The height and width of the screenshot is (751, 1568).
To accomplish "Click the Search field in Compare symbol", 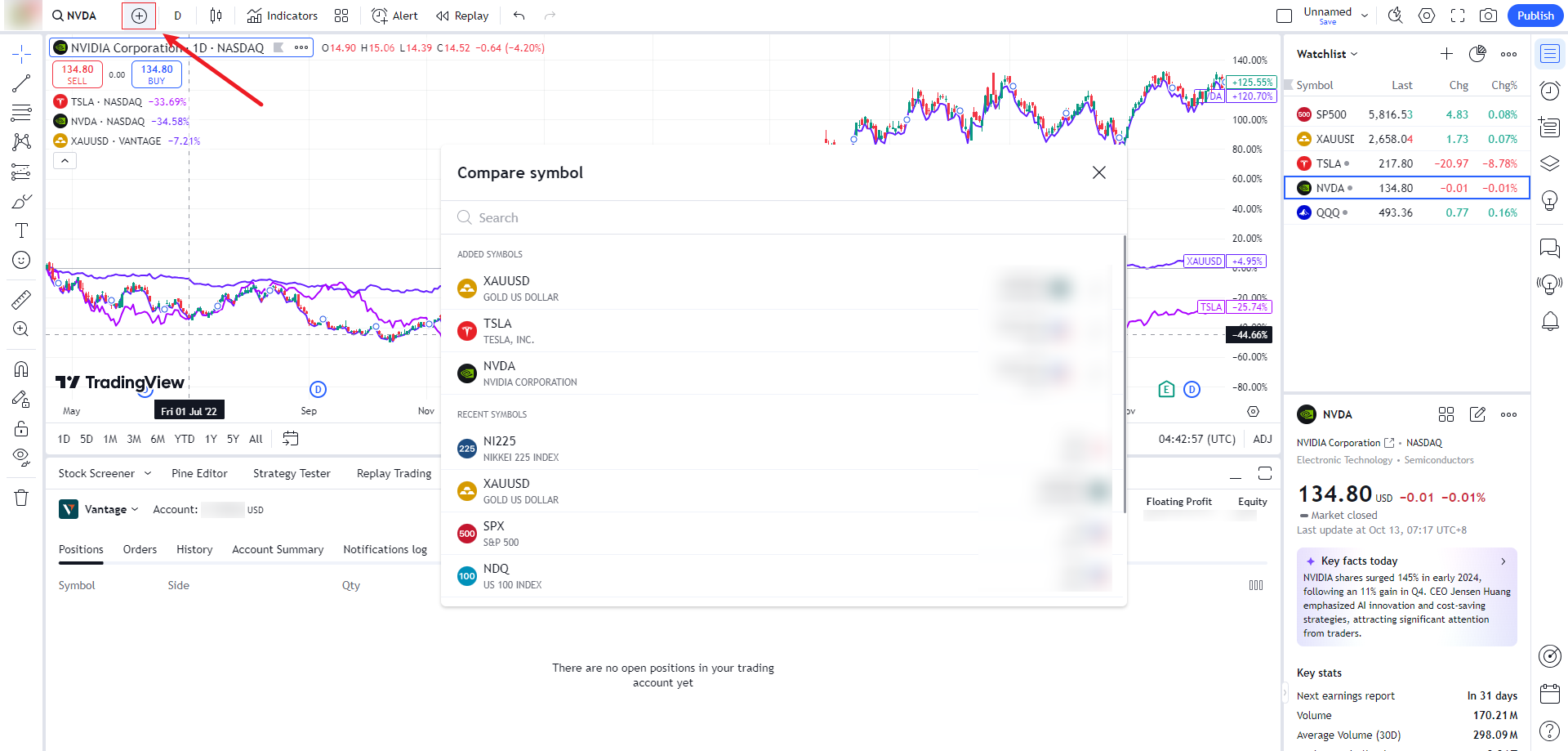I will click(784, 217).
